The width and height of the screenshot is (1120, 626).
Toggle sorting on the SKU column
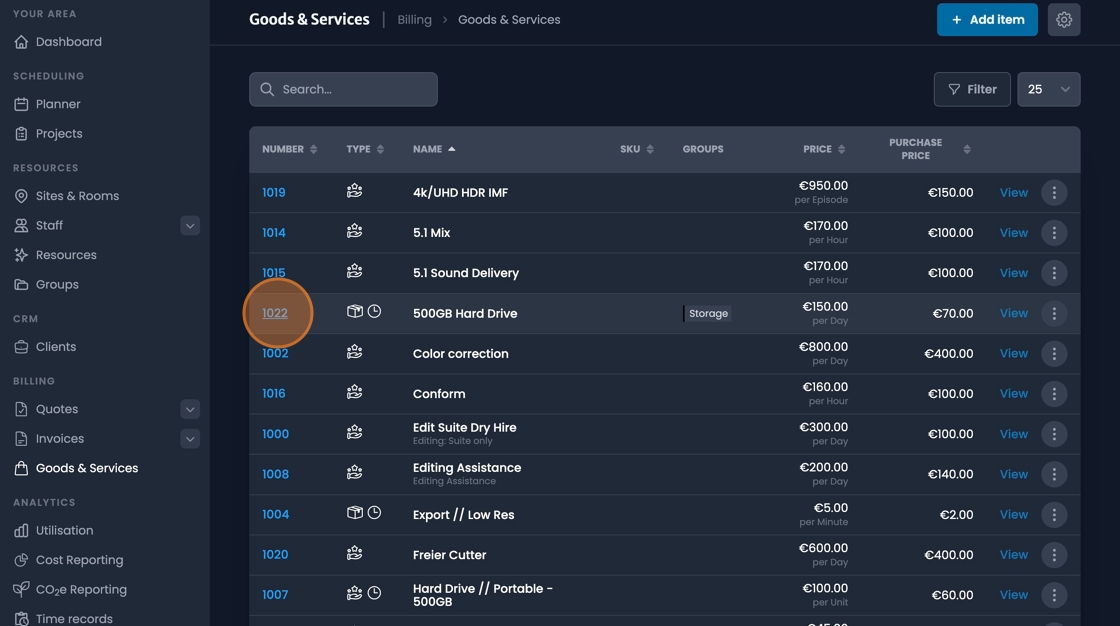click(650, 148)
